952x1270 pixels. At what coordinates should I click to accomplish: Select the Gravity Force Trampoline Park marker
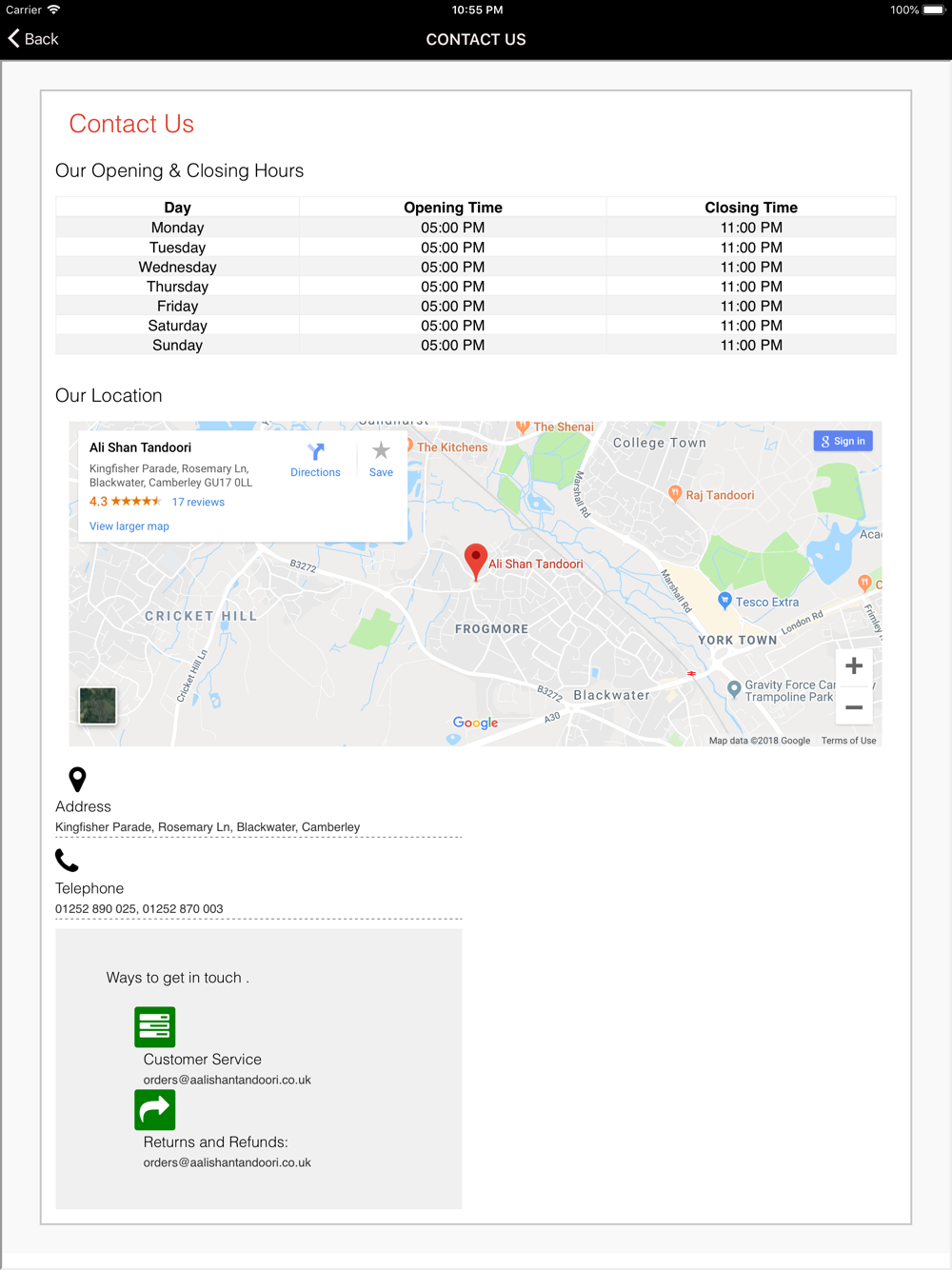pyautogui.click(x=734, y=688)
